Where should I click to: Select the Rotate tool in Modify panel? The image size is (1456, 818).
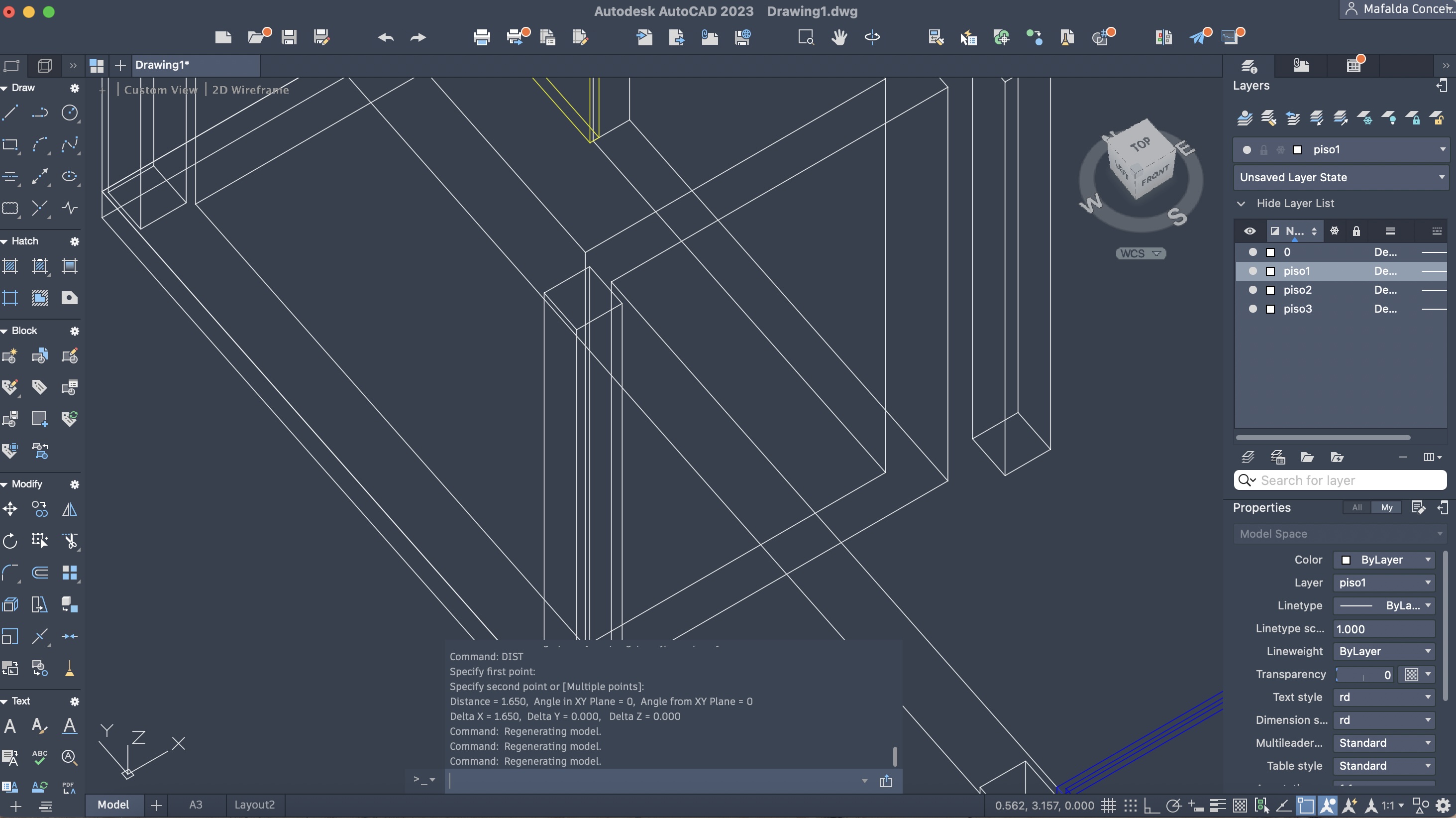tap(10, 541)
